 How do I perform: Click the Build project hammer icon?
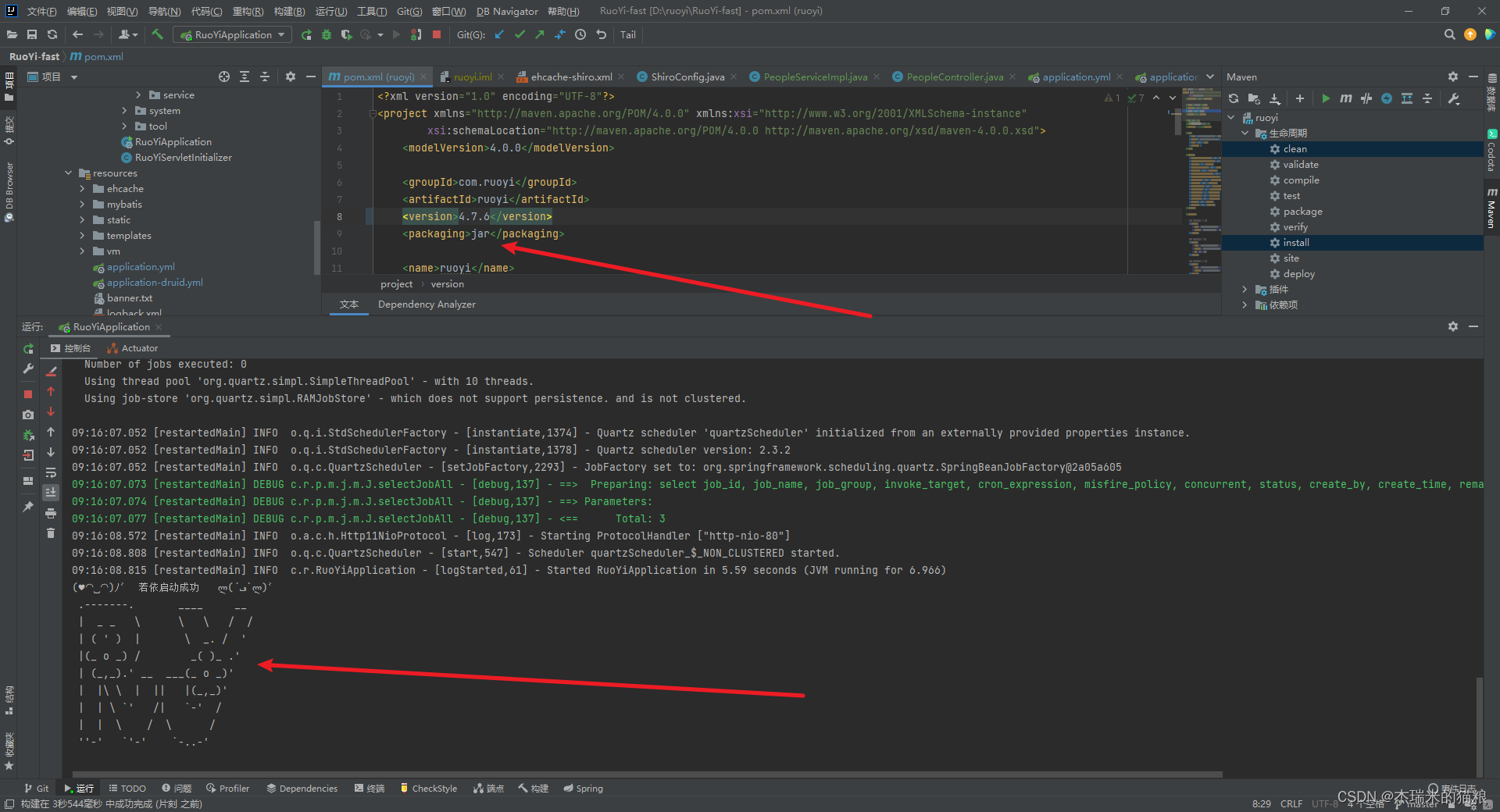157,34
